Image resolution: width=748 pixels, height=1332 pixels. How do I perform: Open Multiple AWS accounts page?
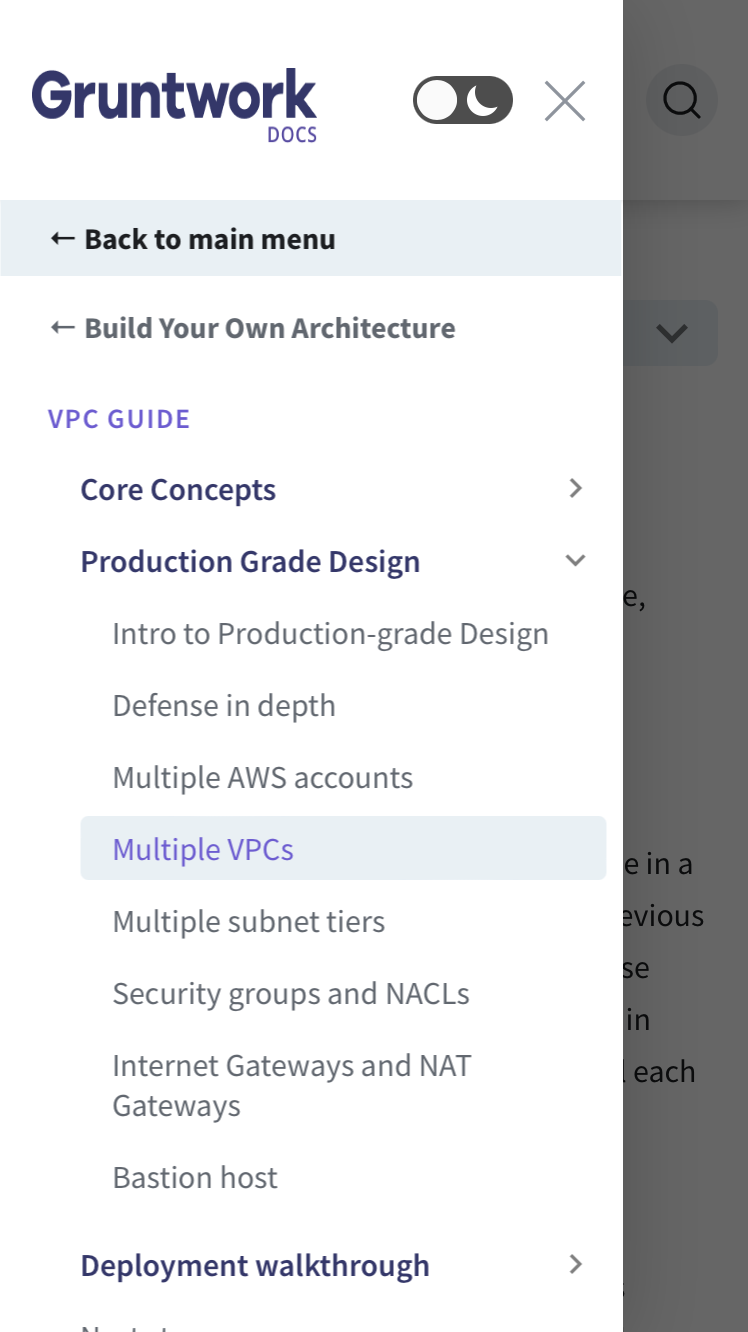click(x=262, y=778)
